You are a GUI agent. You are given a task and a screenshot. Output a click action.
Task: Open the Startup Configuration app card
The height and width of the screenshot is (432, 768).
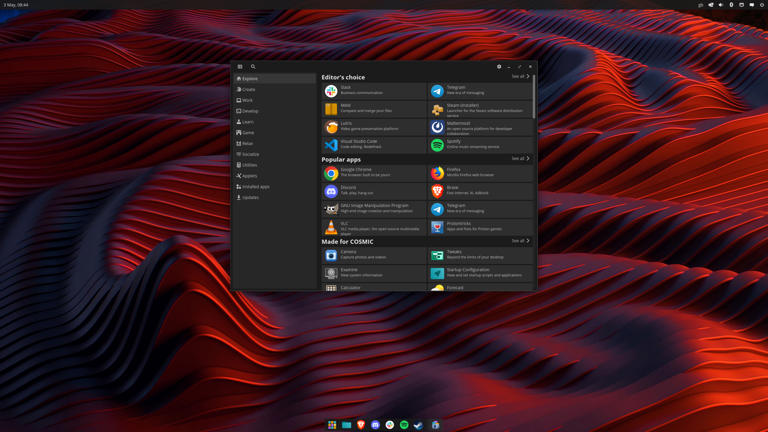click(x=480, y=273)
